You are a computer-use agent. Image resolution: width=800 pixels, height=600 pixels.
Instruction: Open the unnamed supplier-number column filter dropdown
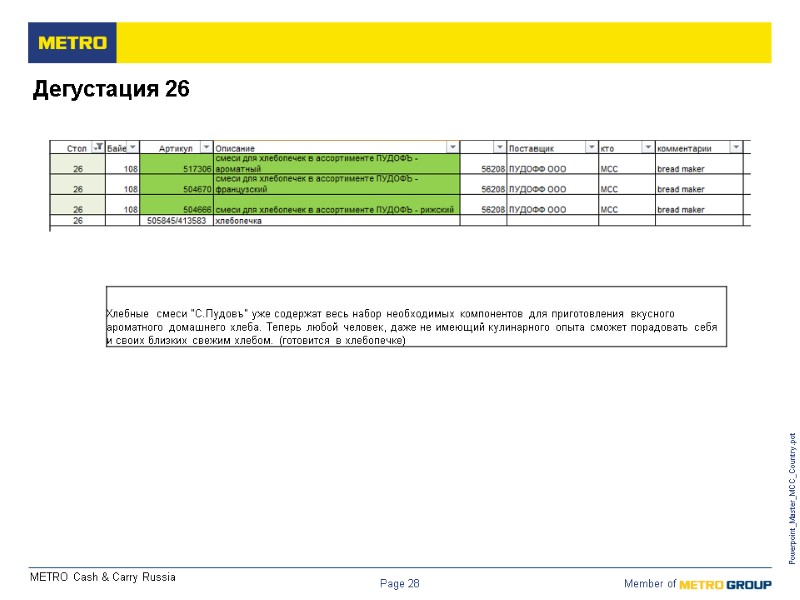click(499, 147)
